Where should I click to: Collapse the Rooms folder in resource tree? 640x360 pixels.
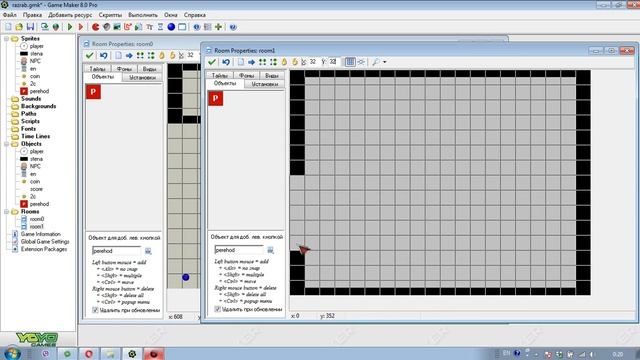[7, 212]
